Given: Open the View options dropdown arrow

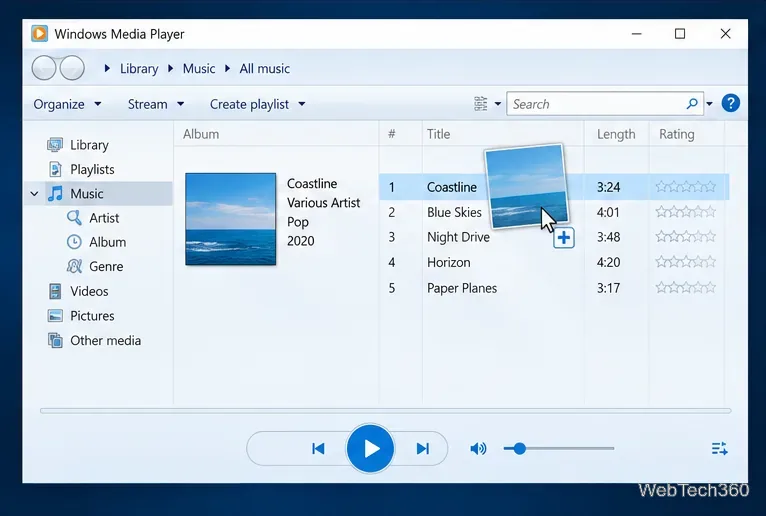Looking at the screenshot, I should (498, 104).
